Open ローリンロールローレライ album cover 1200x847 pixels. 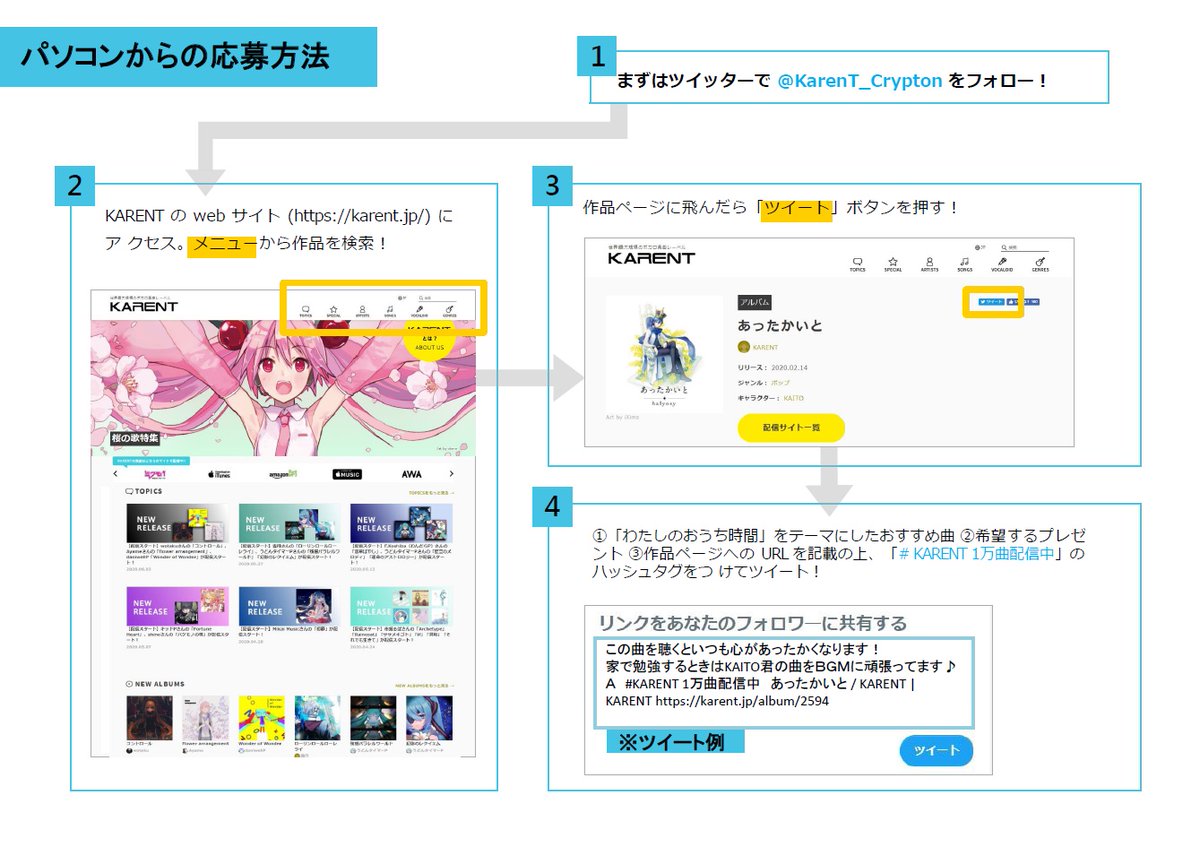(x=317, y=718)
